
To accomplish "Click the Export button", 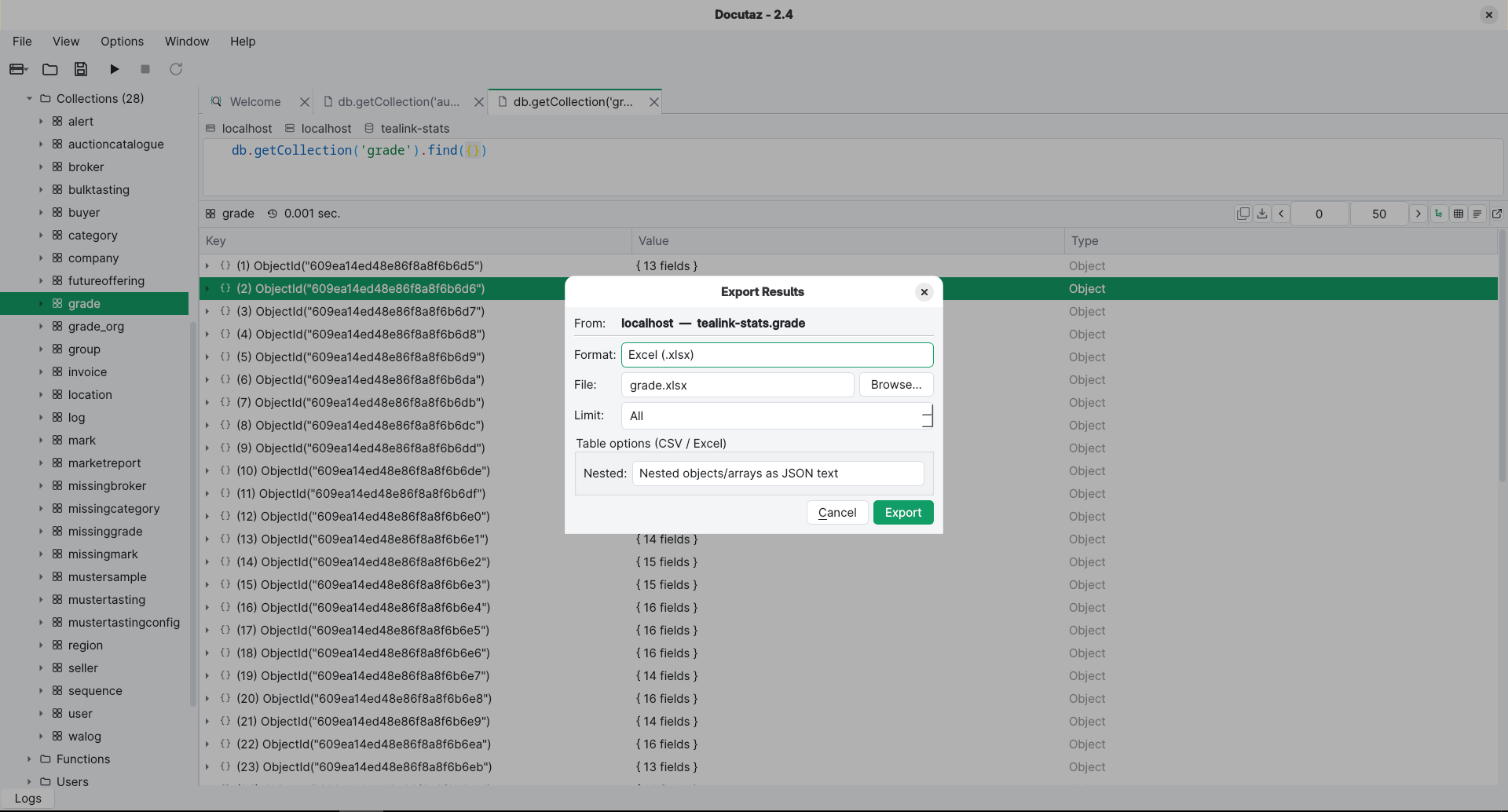I will point(903,513).
